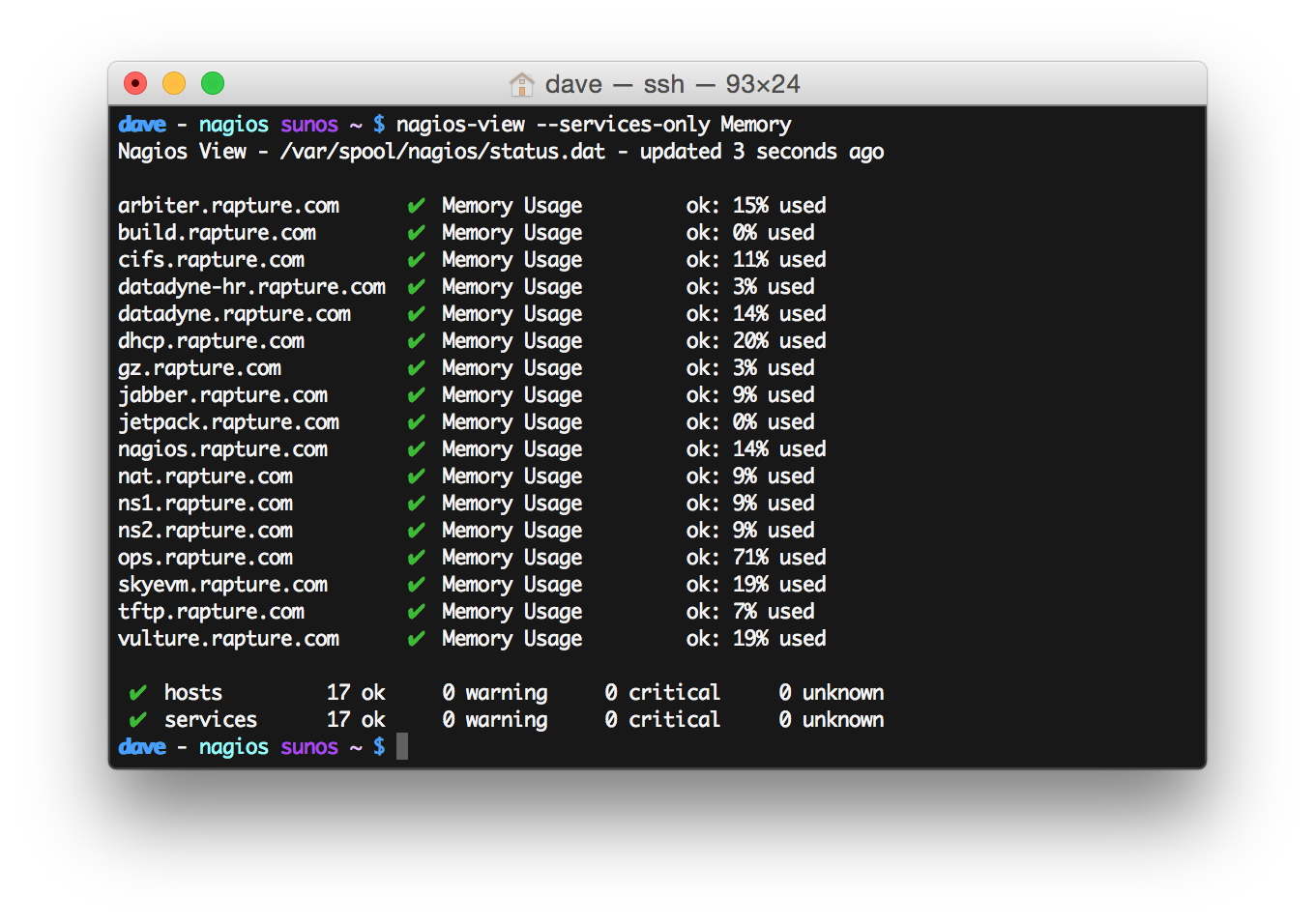Image resolution: width=1315 pixels, height=924 pixels.
Task: Click the checkmark beside nagios.rapture.com
Action: coord(417,449)
